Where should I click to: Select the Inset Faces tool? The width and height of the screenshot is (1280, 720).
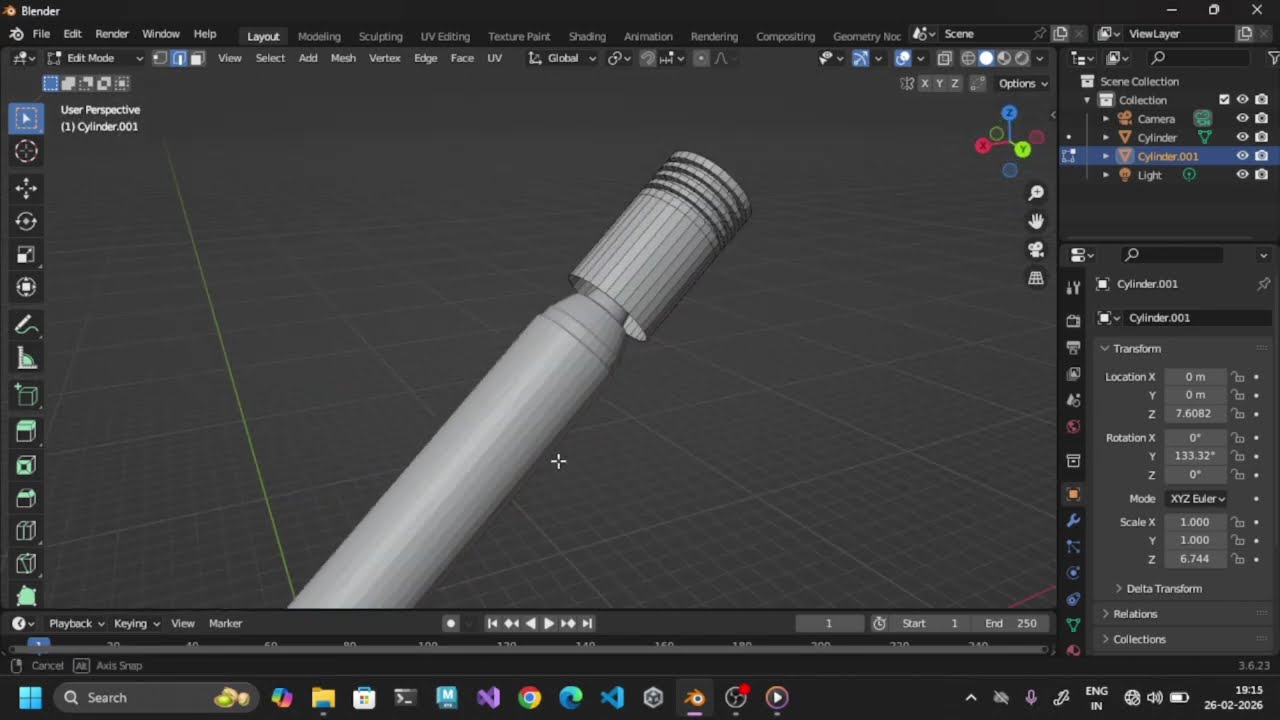pyautogui.click(x=26, y=465)
